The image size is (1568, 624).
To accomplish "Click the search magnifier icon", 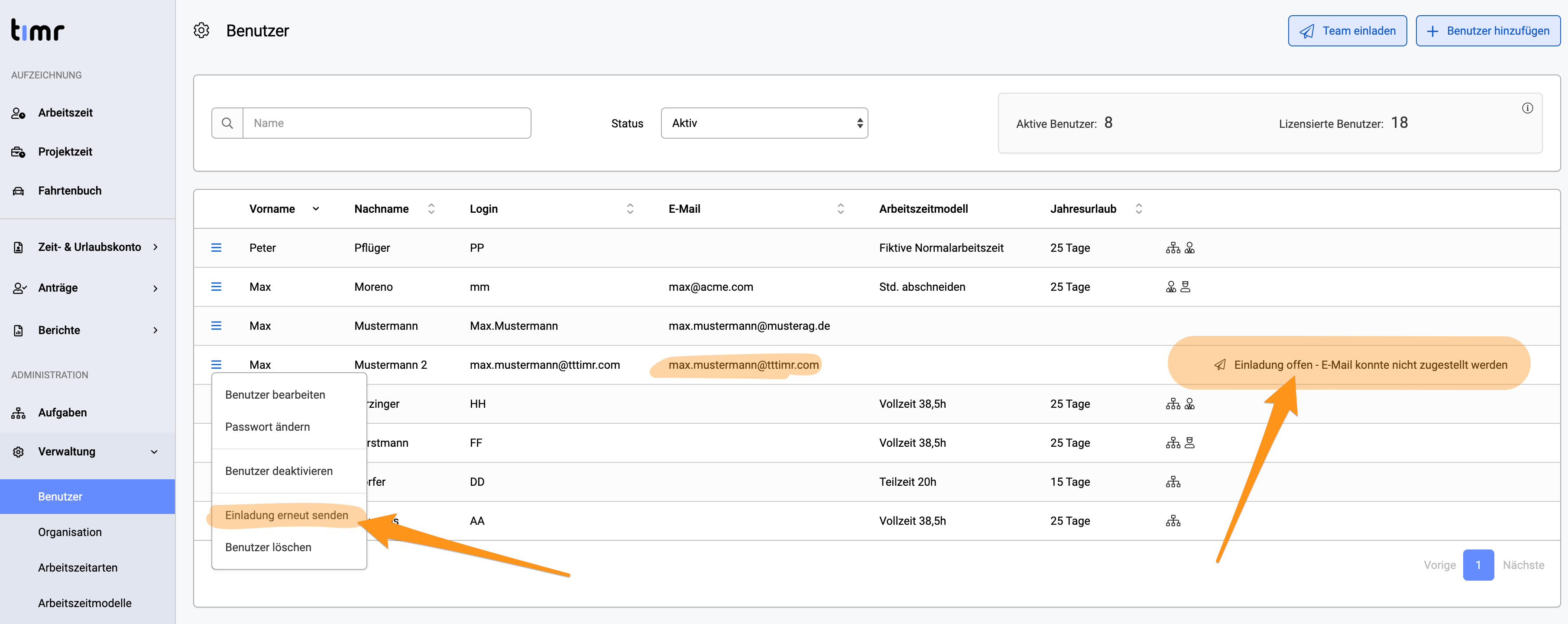I will pos(227,123).
